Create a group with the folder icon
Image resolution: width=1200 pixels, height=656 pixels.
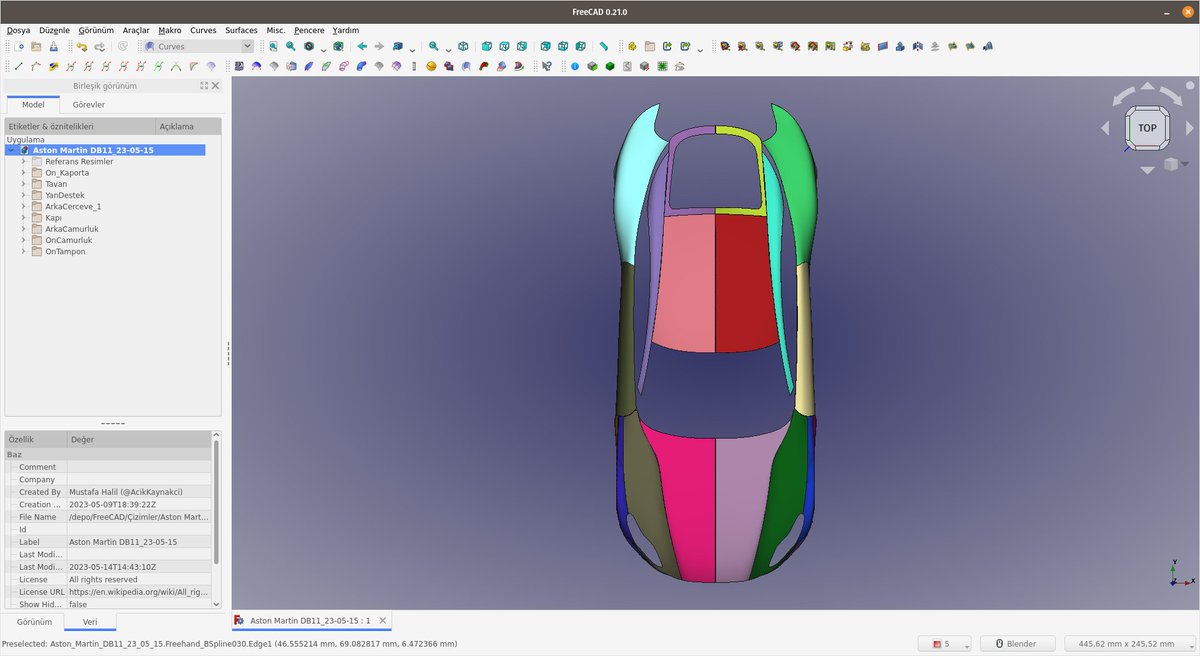pos(649,46)
